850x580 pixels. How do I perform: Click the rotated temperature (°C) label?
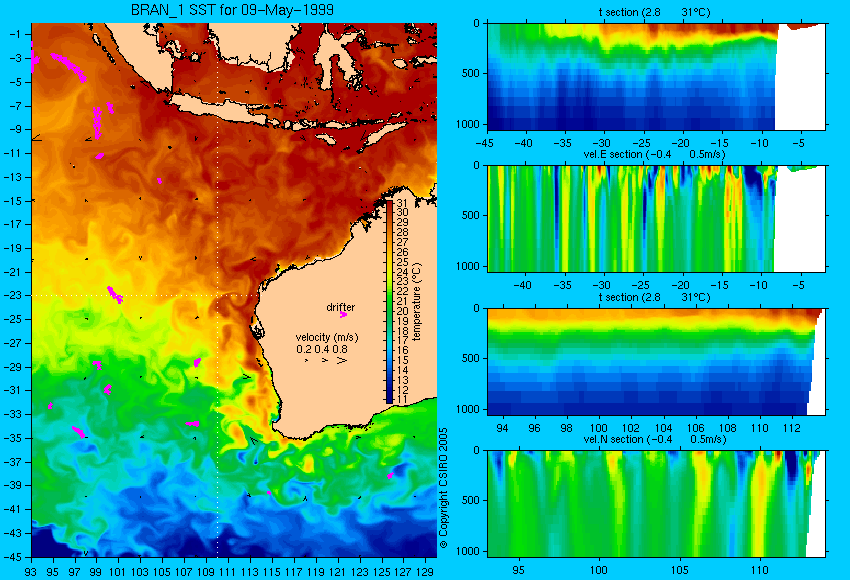(x=416, y=302)
